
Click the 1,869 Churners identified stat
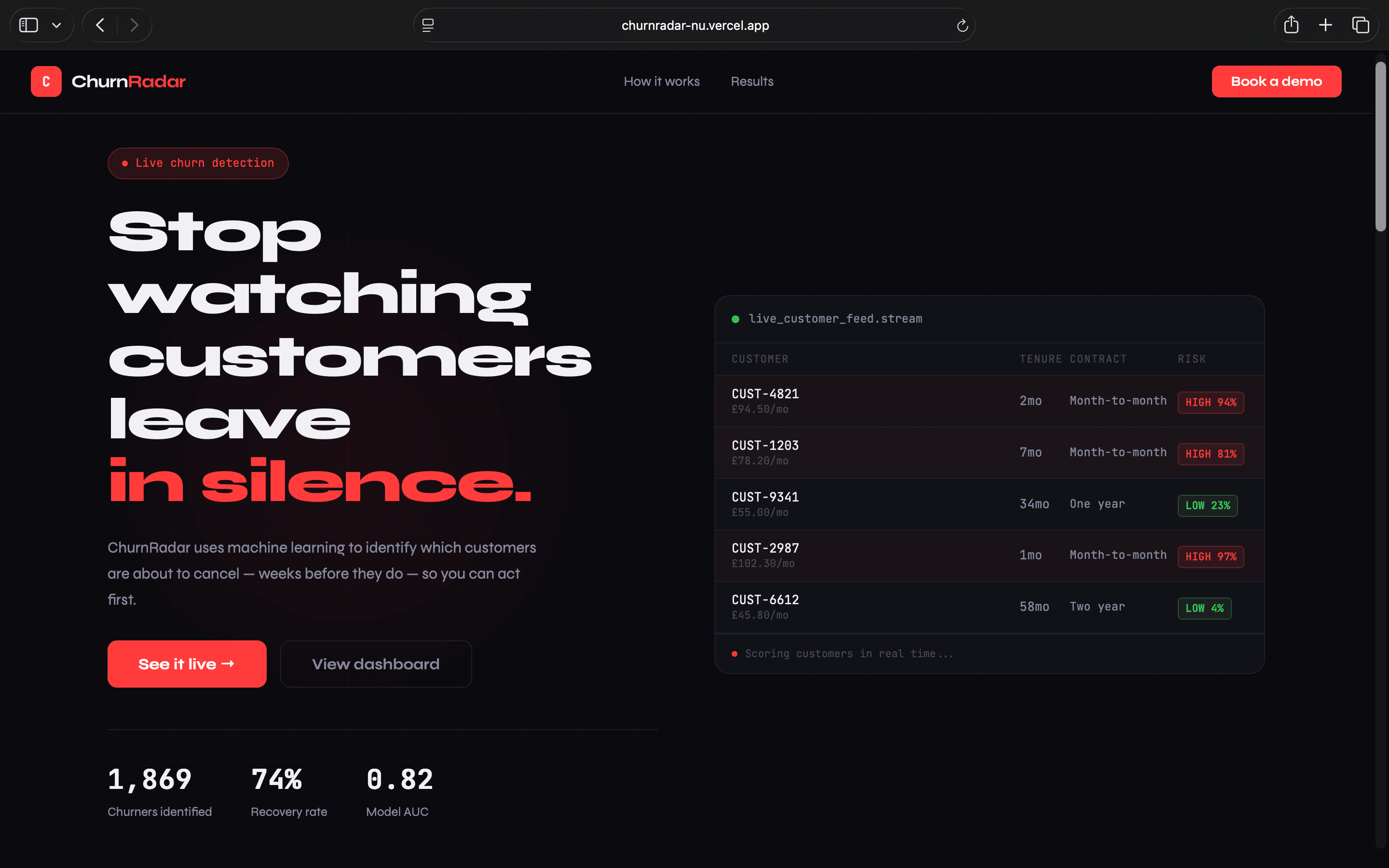click(x=160, y=792)
